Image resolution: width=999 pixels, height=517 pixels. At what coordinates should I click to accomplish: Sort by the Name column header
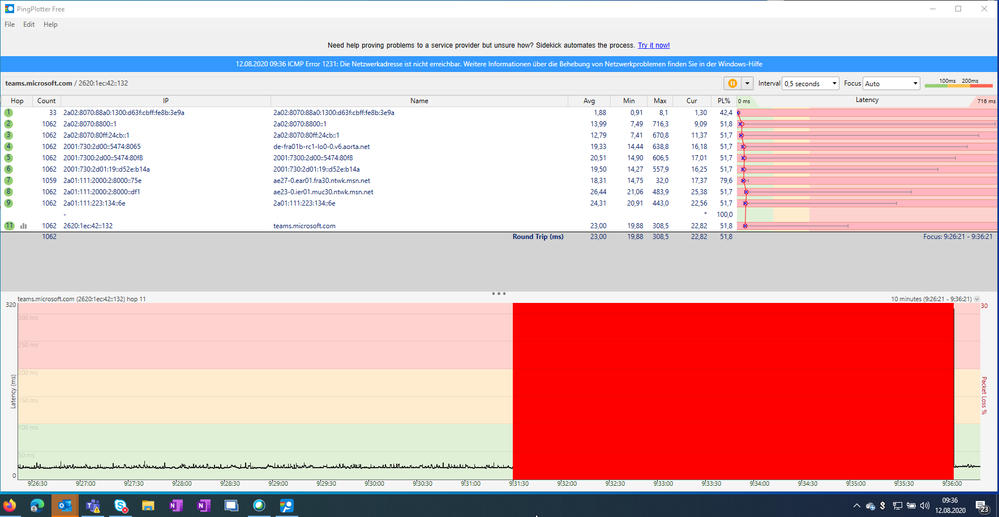tap(419, 101)
